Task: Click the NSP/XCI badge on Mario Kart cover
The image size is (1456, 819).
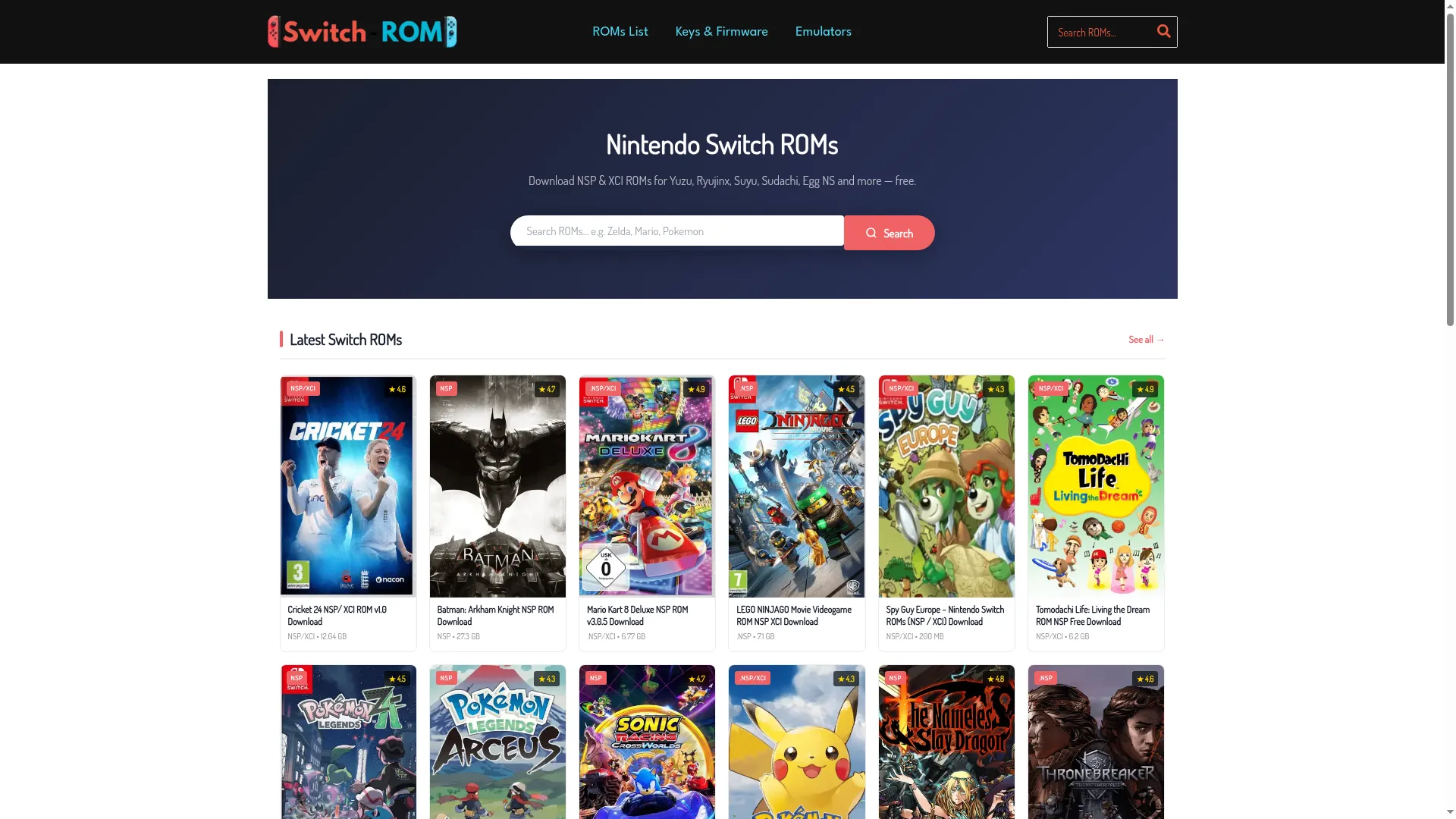Action: (603, 388)
